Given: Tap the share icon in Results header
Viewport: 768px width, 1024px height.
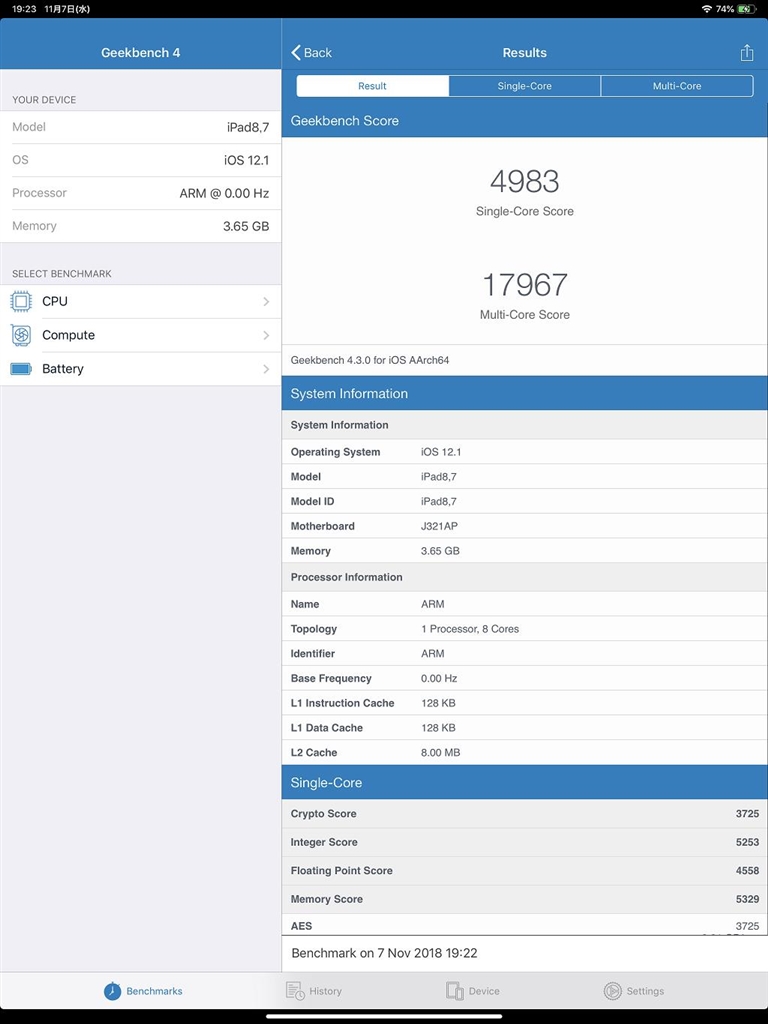Looking at the screenshot, I should click(746, 53).
